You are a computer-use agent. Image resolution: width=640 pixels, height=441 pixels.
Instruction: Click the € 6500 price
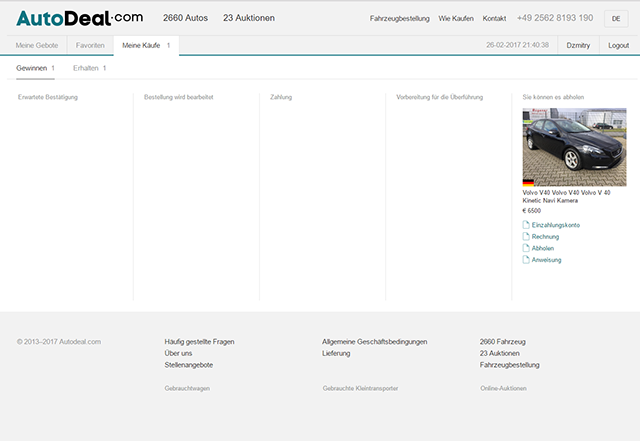[531, 211]
